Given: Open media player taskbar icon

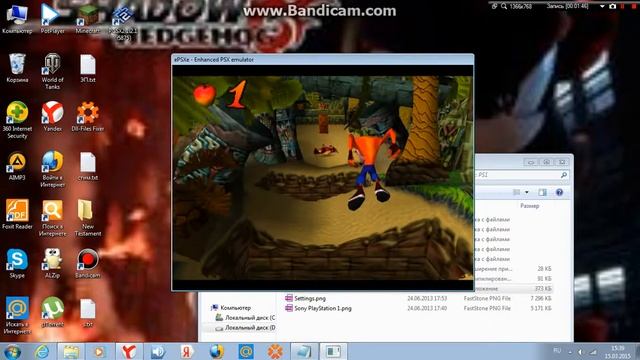Looking at the screenshot, I should point(100,352).
